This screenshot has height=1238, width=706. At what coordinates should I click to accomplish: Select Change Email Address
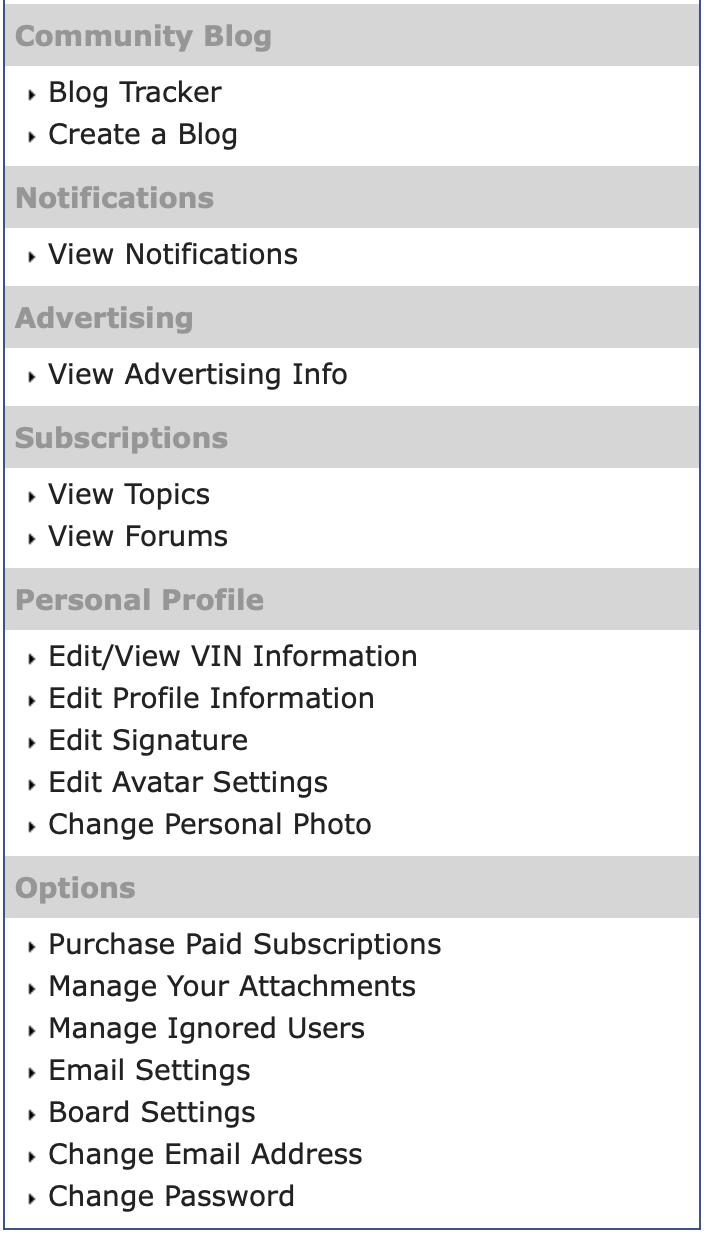pos(206,1155)
